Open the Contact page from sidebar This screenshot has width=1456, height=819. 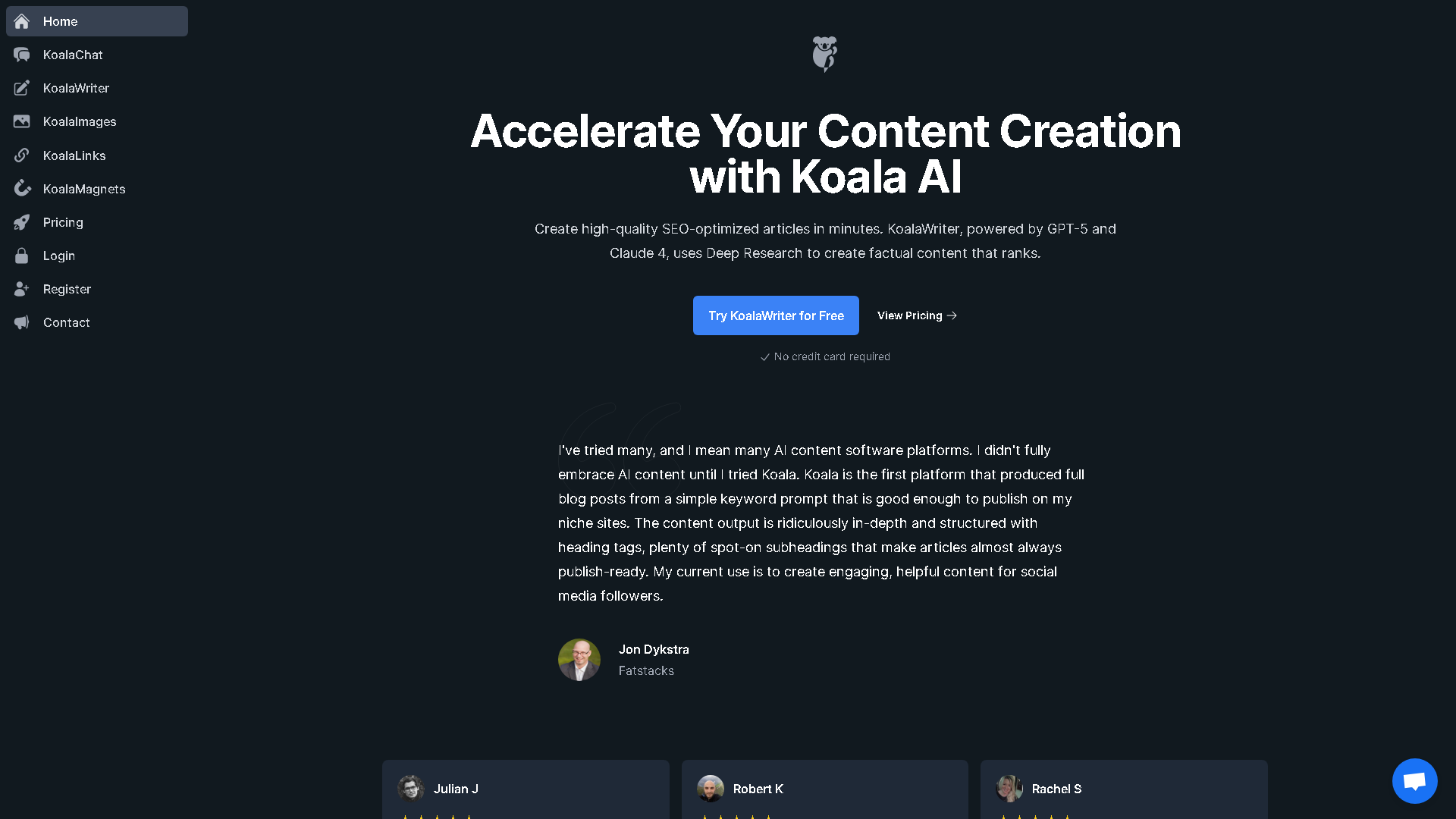coord(67,322)
